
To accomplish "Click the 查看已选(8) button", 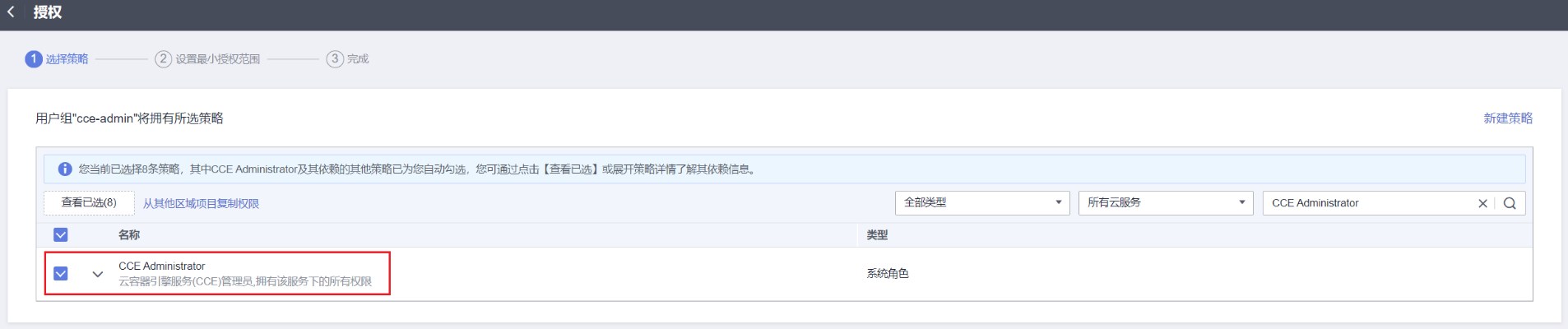I will point(89,202).
